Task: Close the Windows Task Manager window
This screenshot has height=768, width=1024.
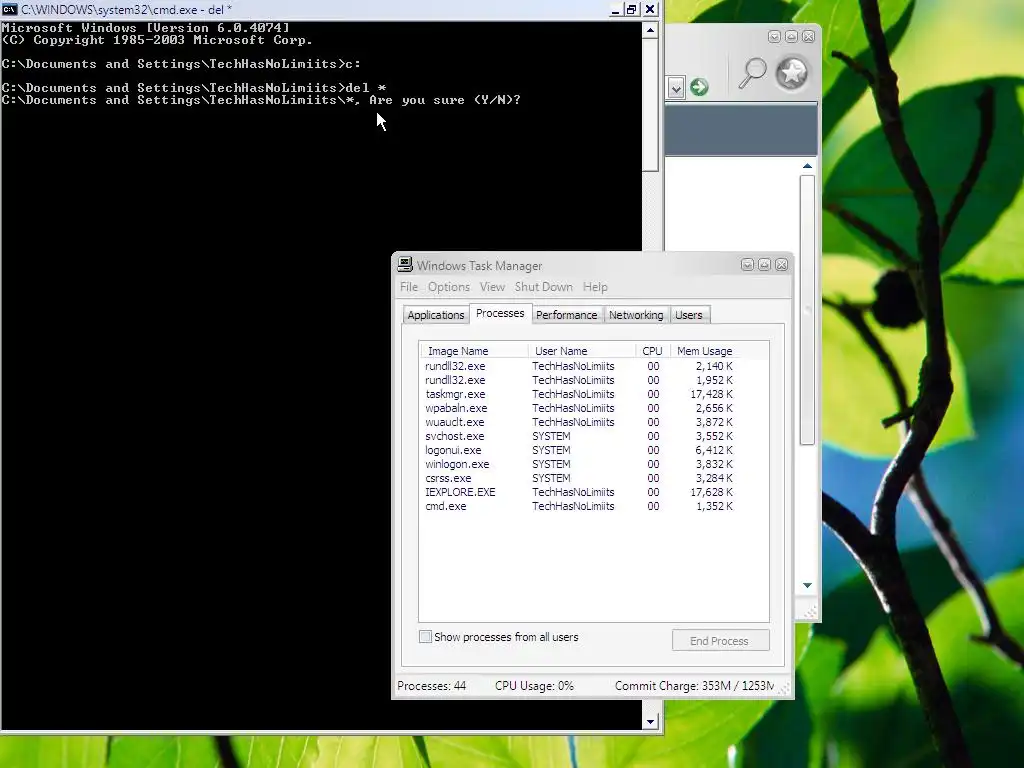Action: tap(781, 264)
